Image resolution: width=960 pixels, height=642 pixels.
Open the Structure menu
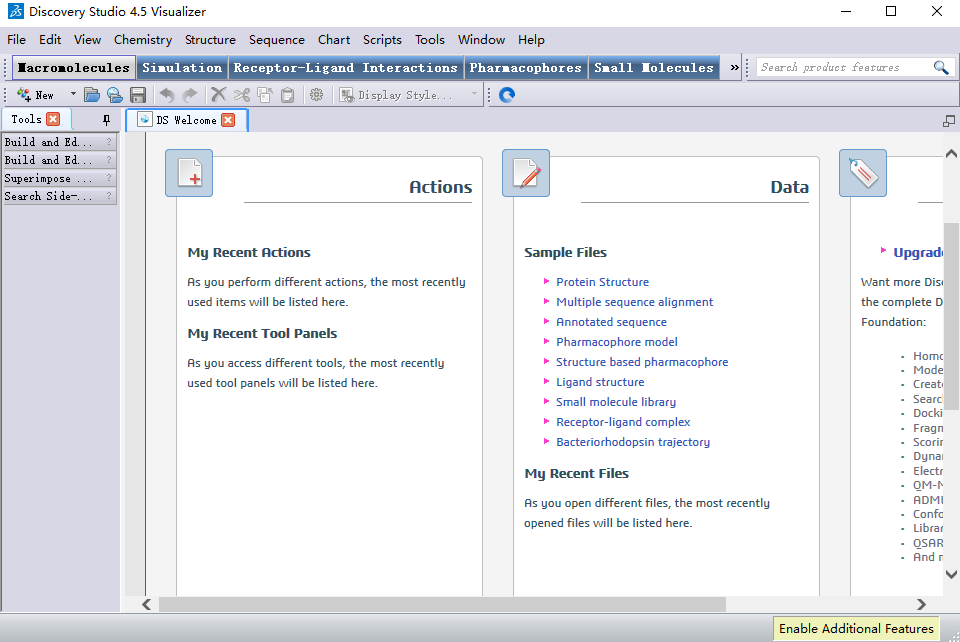click(210, 40)
